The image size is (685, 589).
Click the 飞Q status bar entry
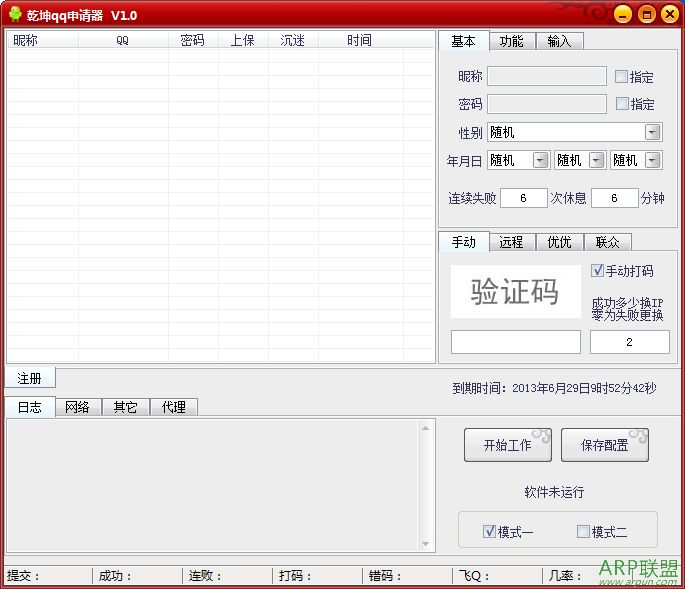(x=474, y=575)
